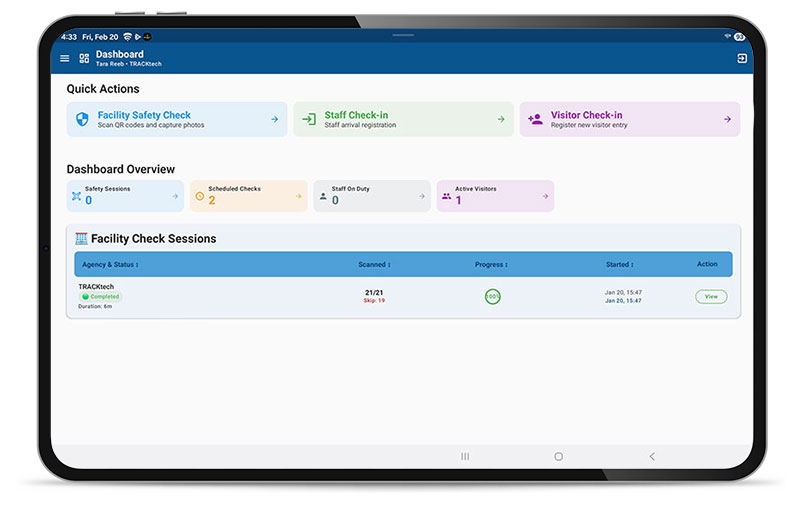Sort sessions by Scanned column header
The height and width of the screenshot is (510, 800).
point(374,265)
